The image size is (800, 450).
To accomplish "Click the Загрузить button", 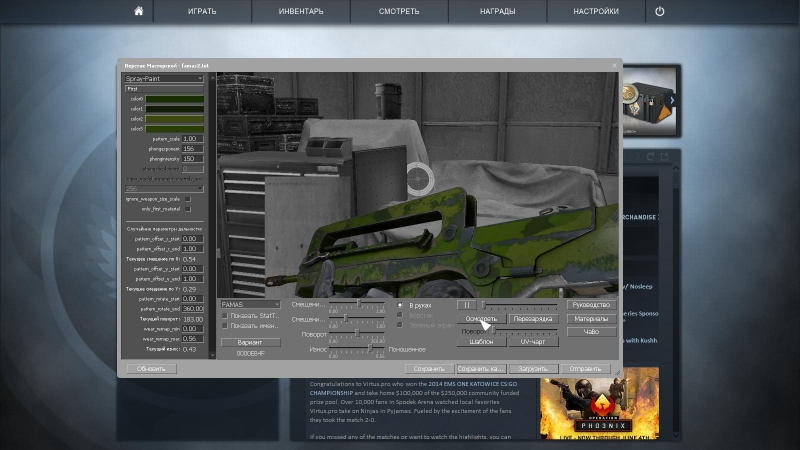I will 533,368.
